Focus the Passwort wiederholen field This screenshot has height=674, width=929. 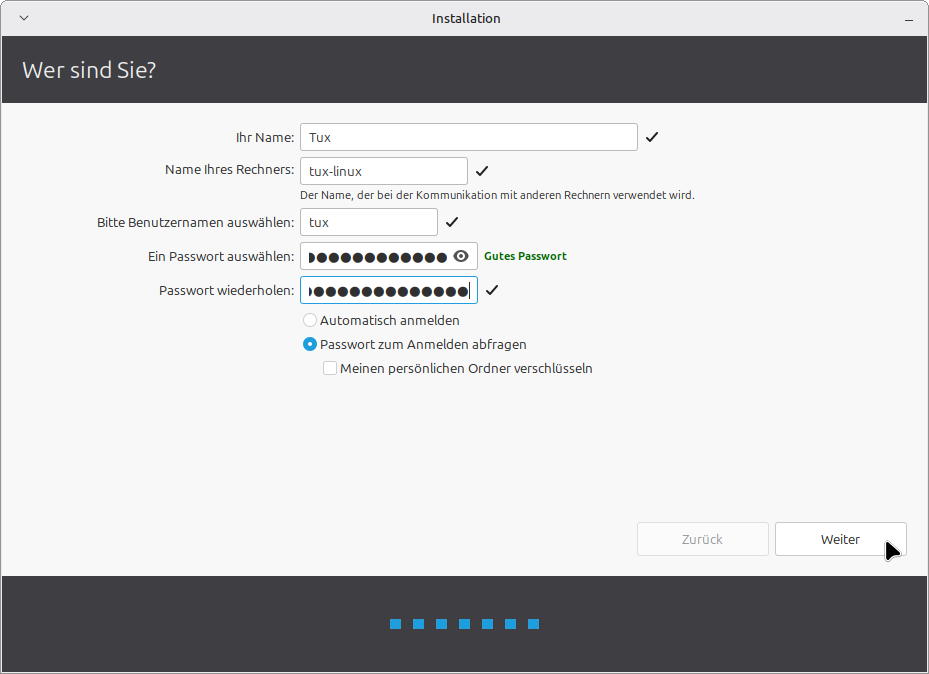pos(388,291)
